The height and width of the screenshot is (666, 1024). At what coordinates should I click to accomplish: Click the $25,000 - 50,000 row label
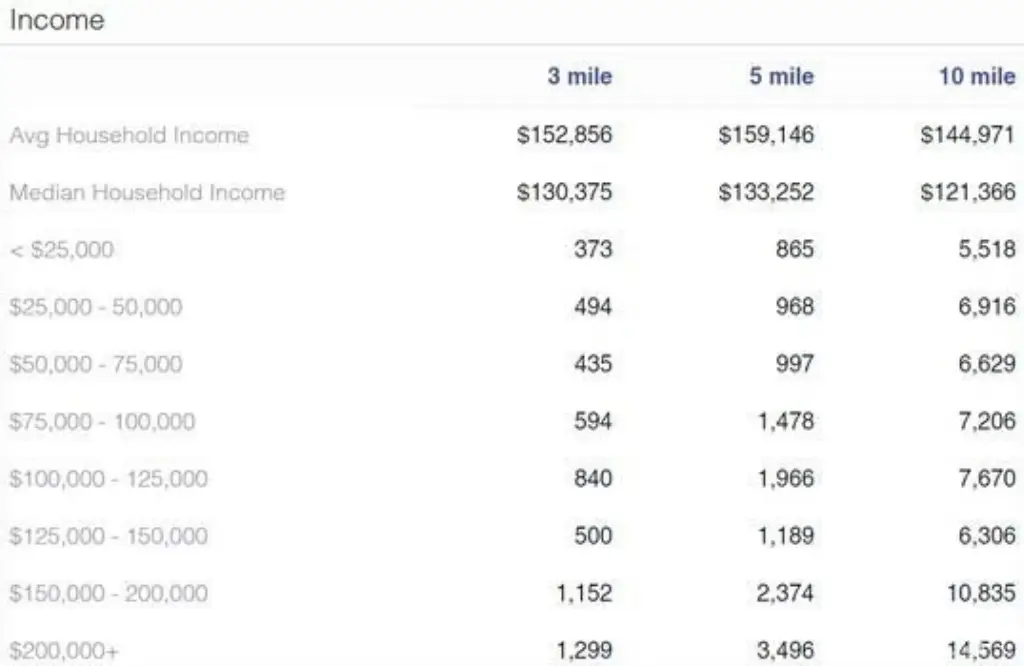(96, 307)
